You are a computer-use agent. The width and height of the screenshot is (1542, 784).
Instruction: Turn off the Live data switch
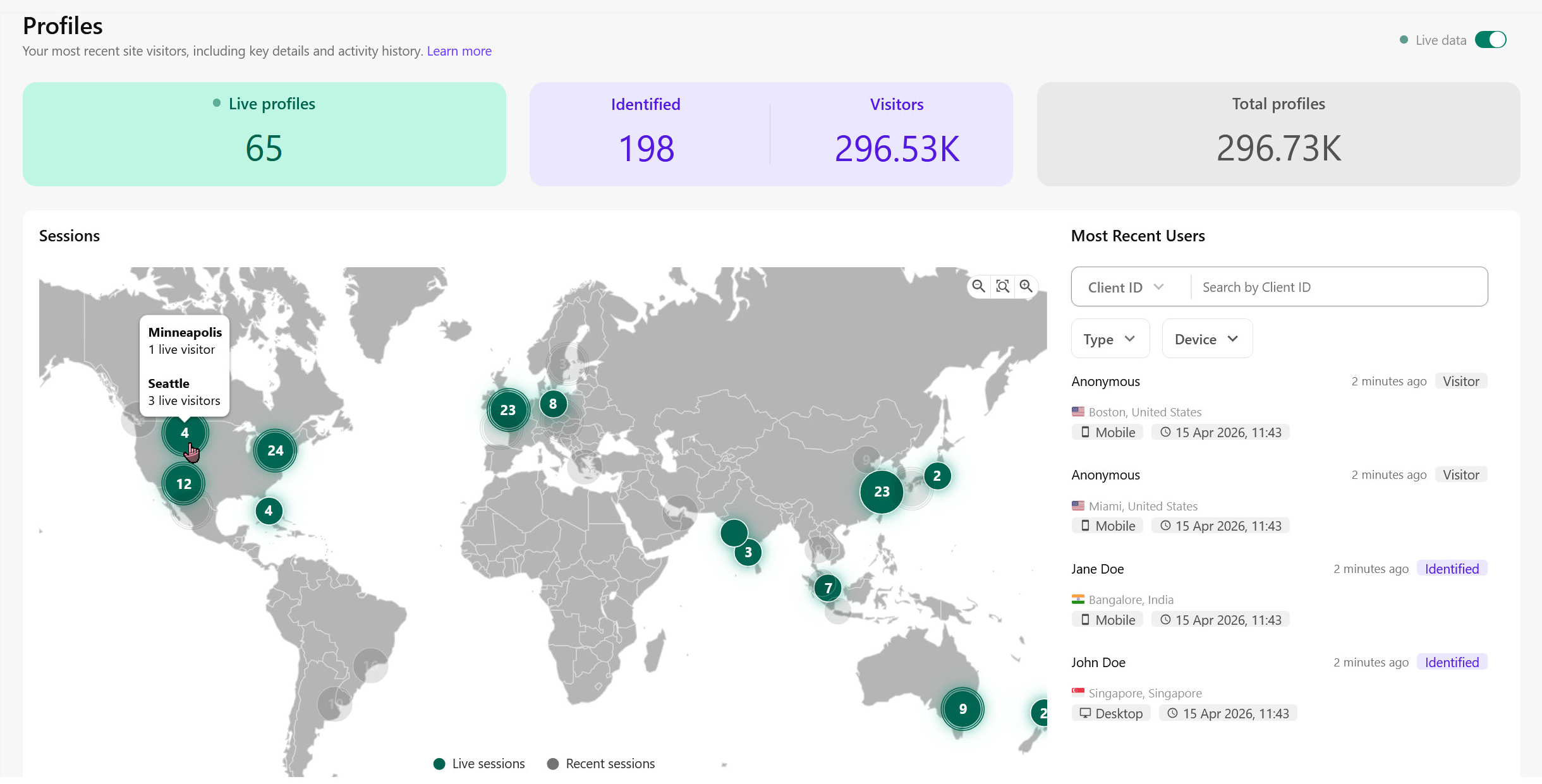1490,40
